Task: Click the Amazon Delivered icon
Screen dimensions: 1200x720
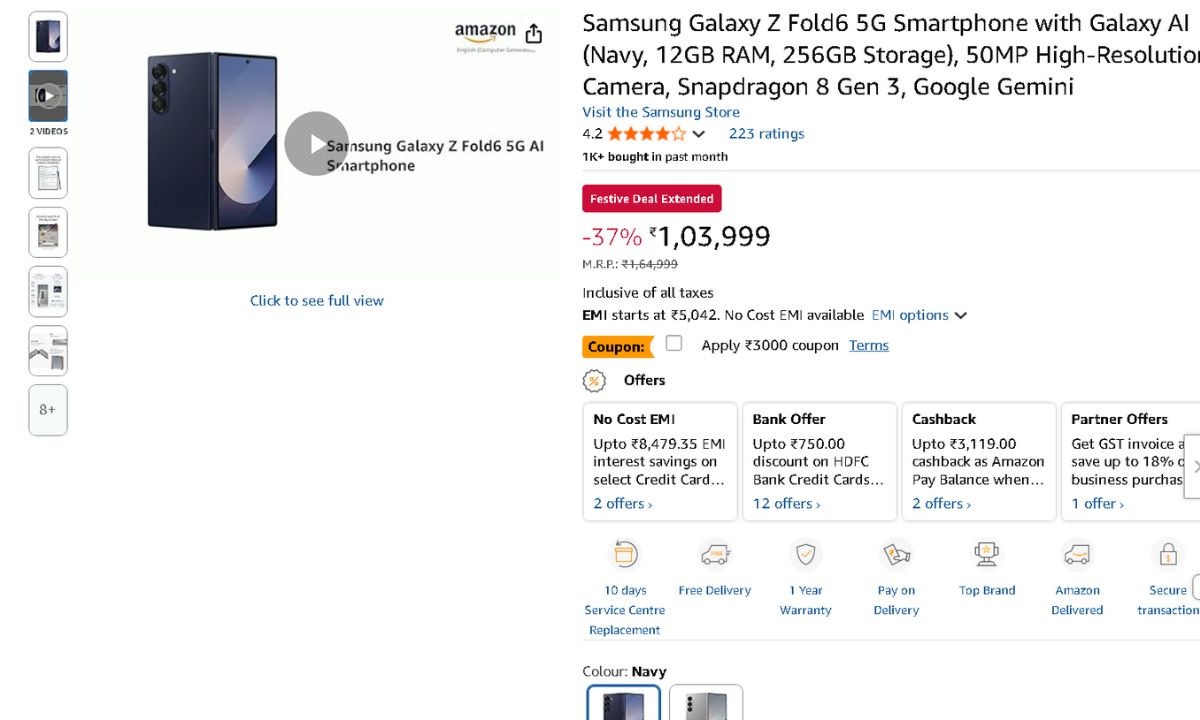Action: 1077,554
